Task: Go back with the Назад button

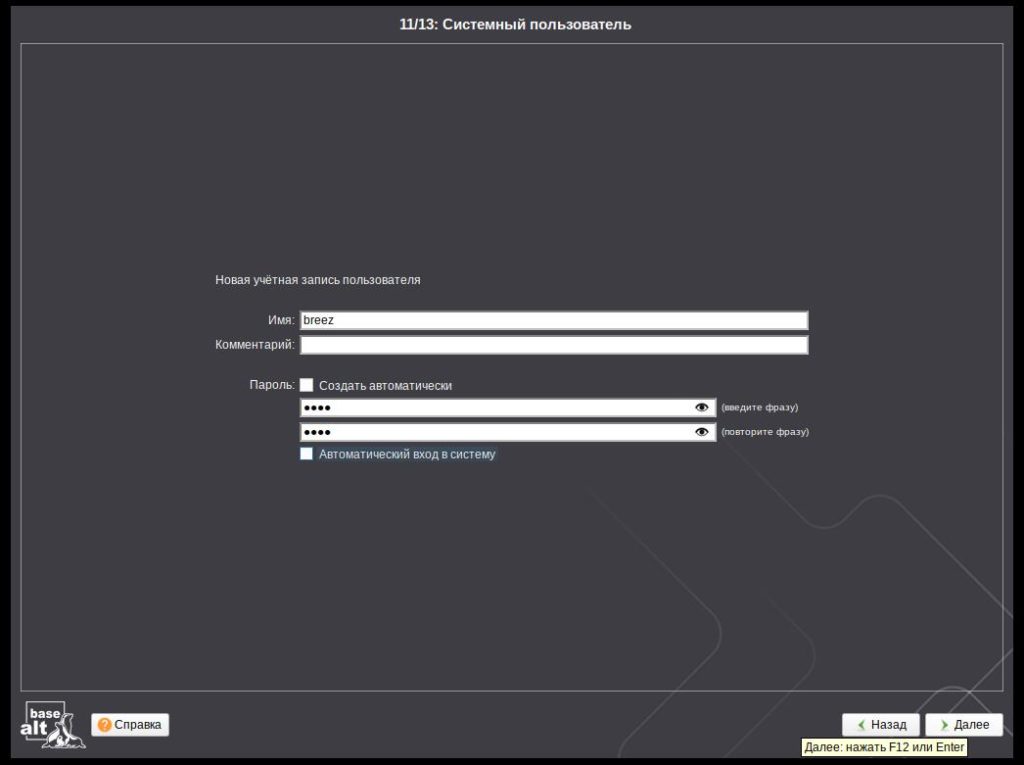Action: tap(881, 725)
